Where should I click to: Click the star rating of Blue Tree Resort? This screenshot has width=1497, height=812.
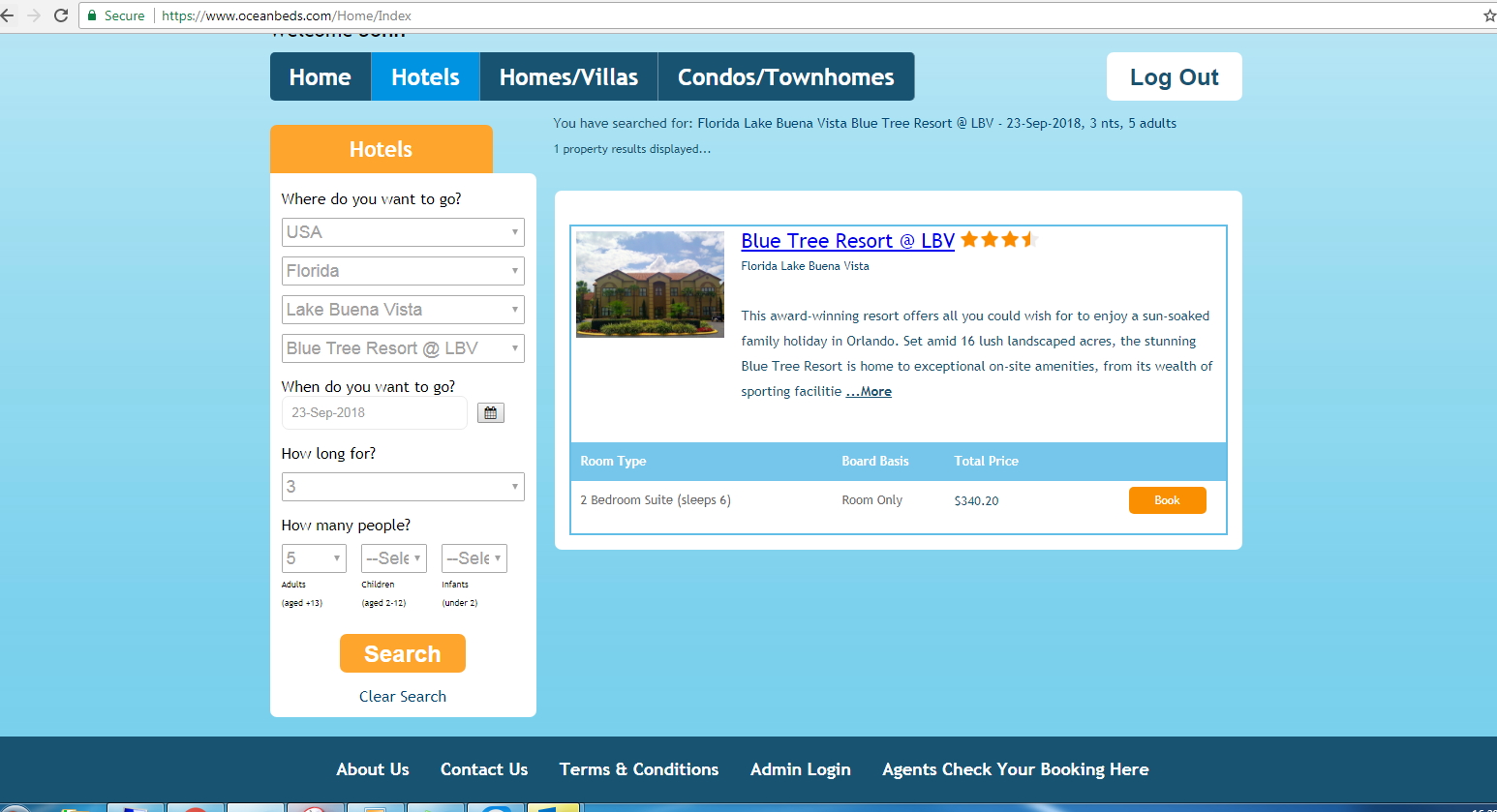coord(998,240)
